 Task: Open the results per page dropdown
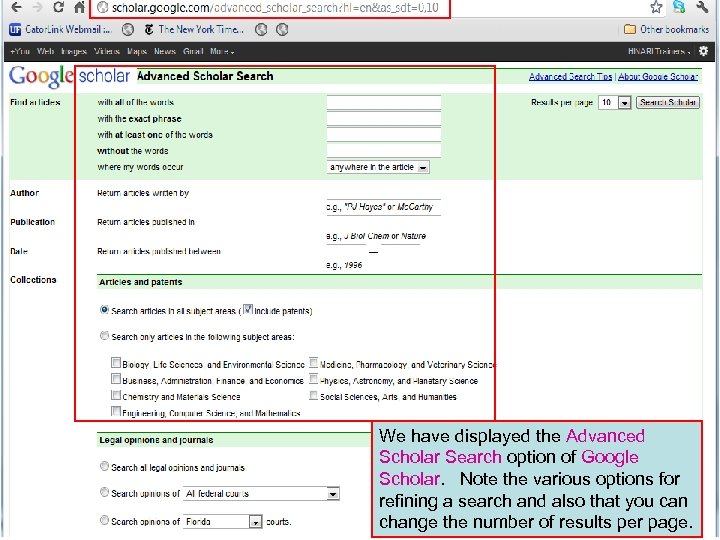[x=615, y=102]
